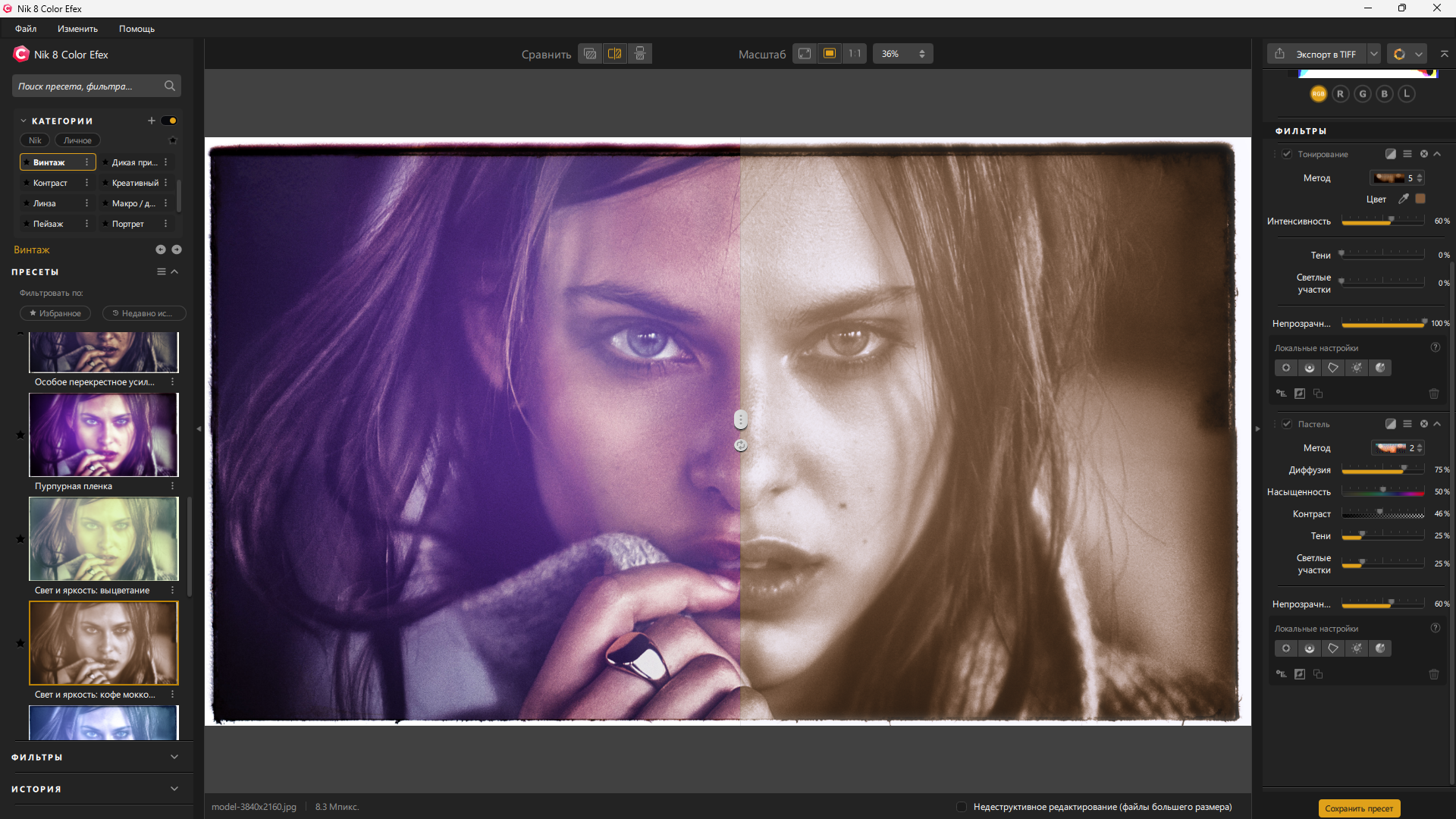The height and width of the screenshot is (819, 1456).
Task: Adjust the Интенсивность slider
Action: tap(1383, 221)
